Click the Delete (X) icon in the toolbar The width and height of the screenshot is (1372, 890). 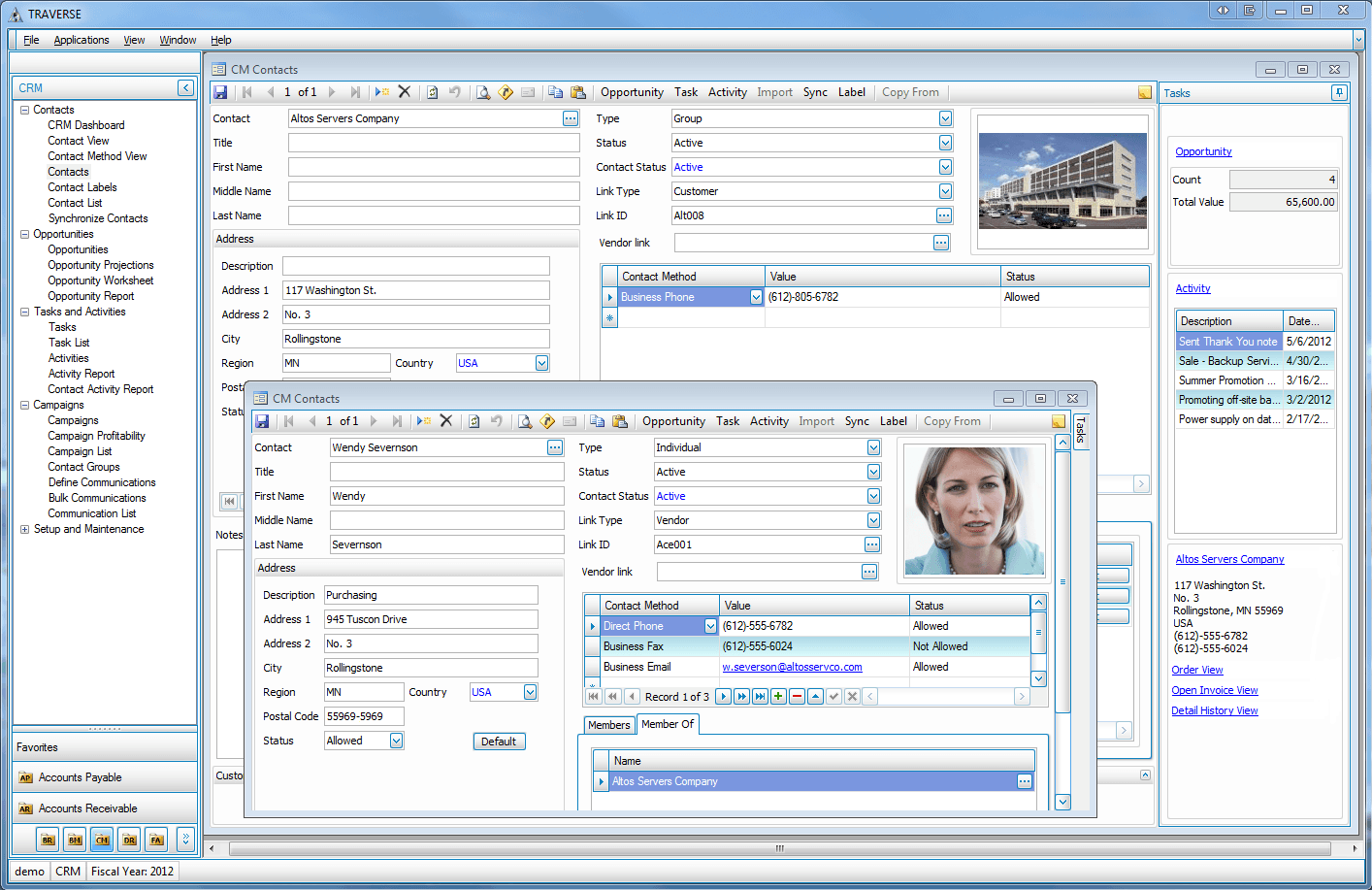click(x=445, y=420)
